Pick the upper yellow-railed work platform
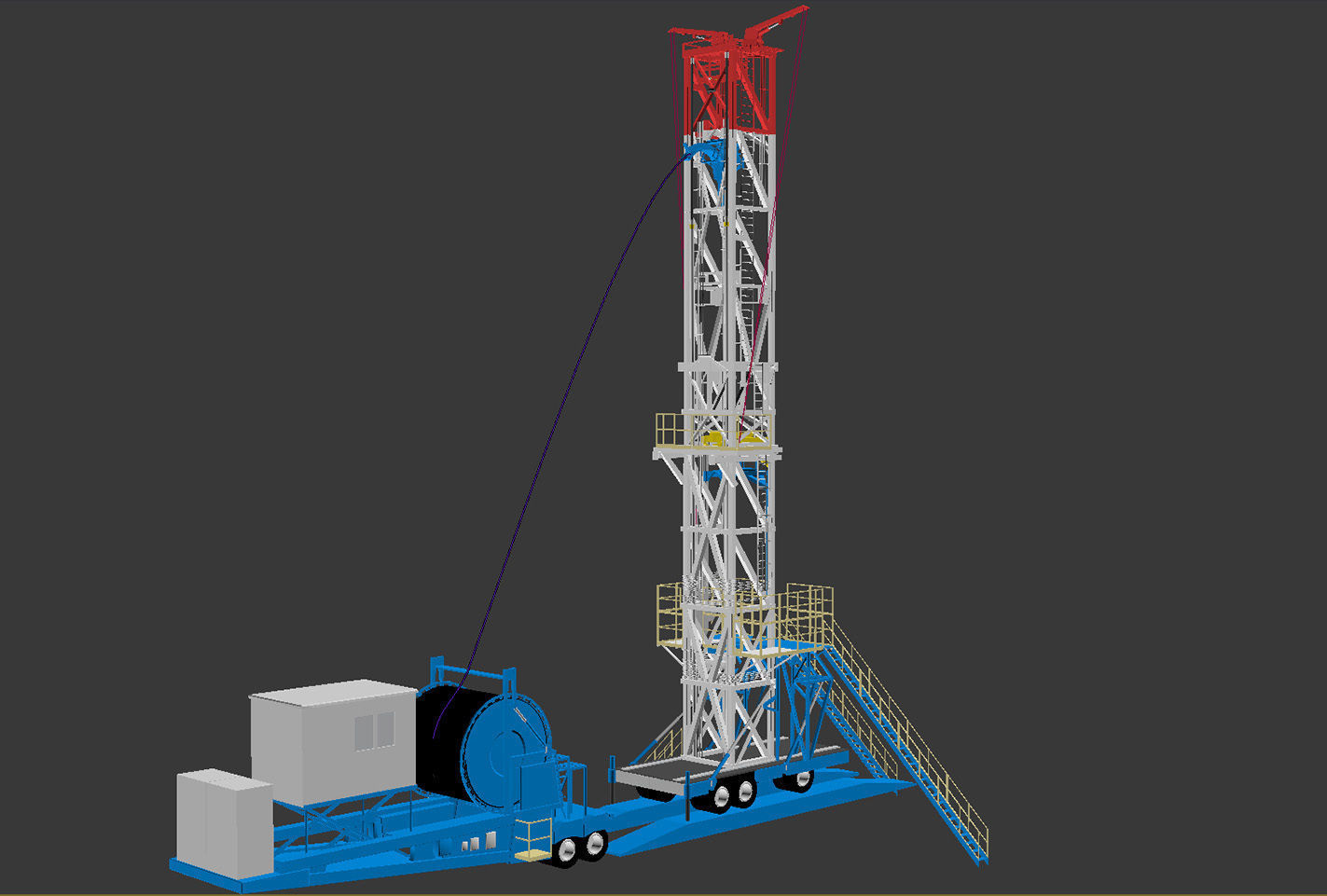 click(x=715, y=434)
